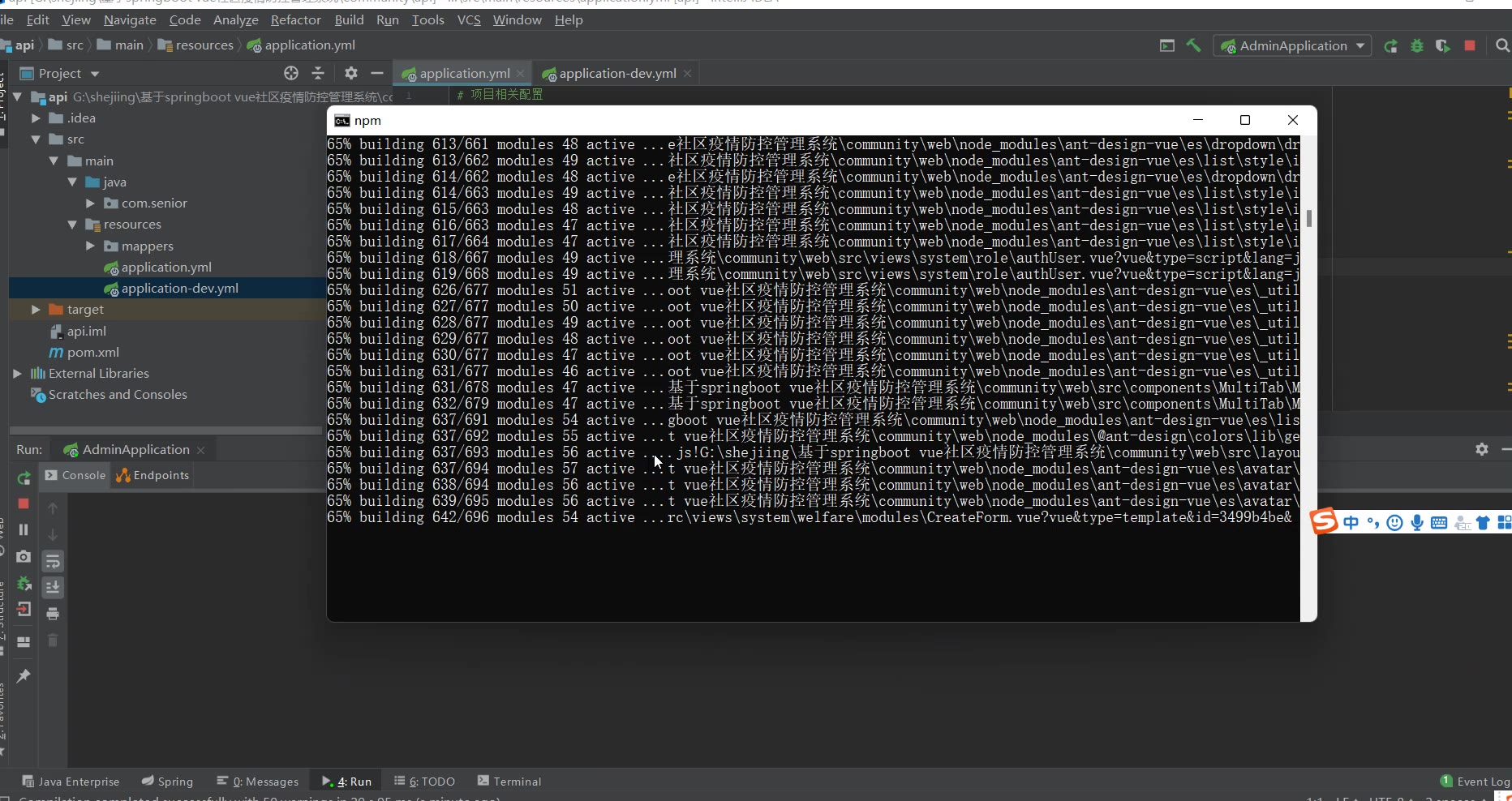
Task: Open AdminApplication run configuration dropdown
Action: pyautogui.click(x=1292, y=46)
